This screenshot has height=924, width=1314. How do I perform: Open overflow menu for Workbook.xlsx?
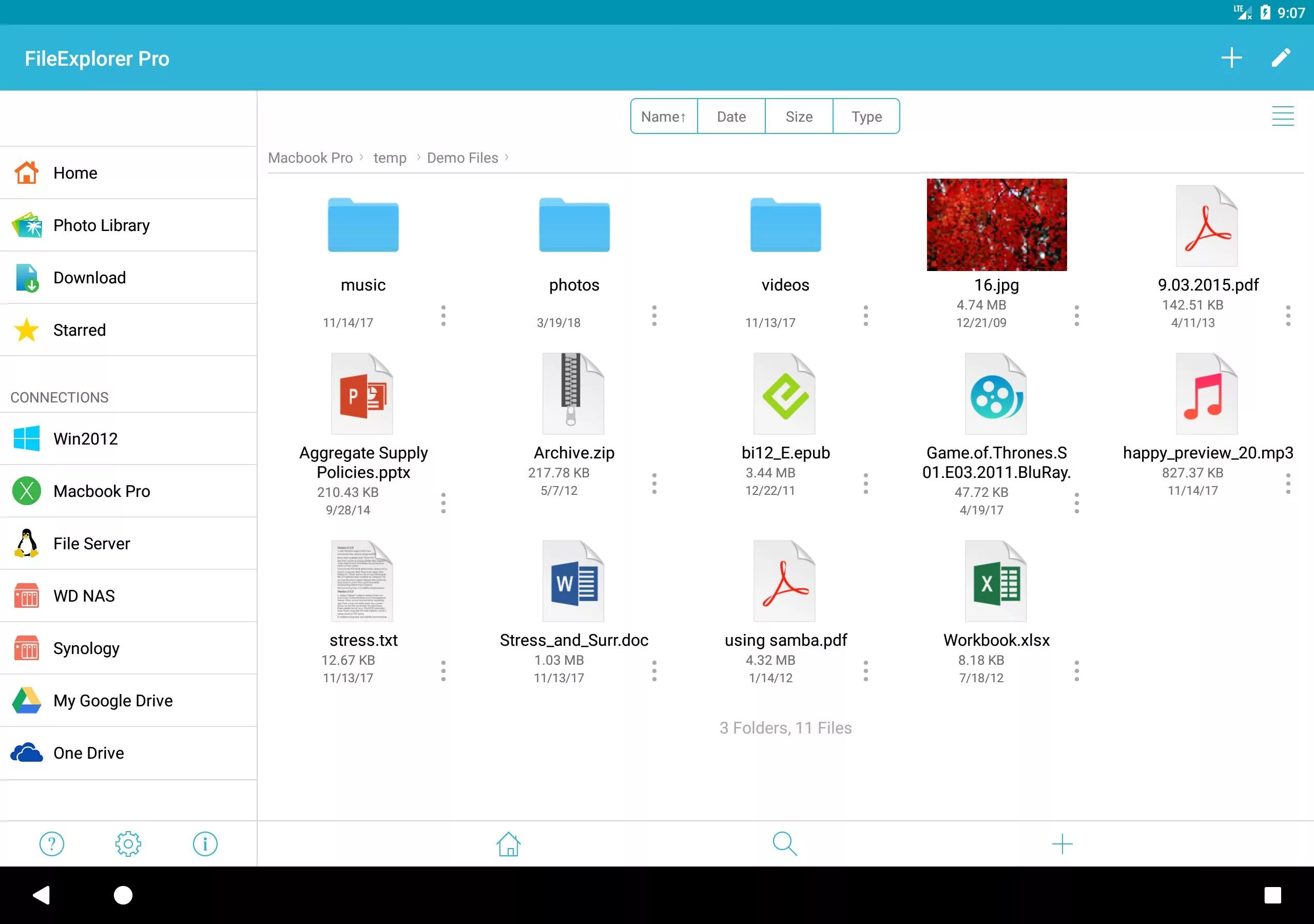(x=1076, y=671)
